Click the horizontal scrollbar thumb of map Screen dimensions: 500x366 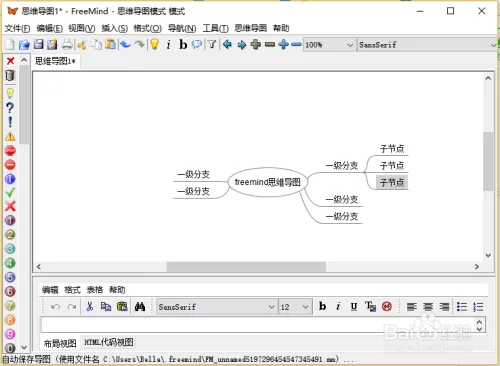click(246, 267)
